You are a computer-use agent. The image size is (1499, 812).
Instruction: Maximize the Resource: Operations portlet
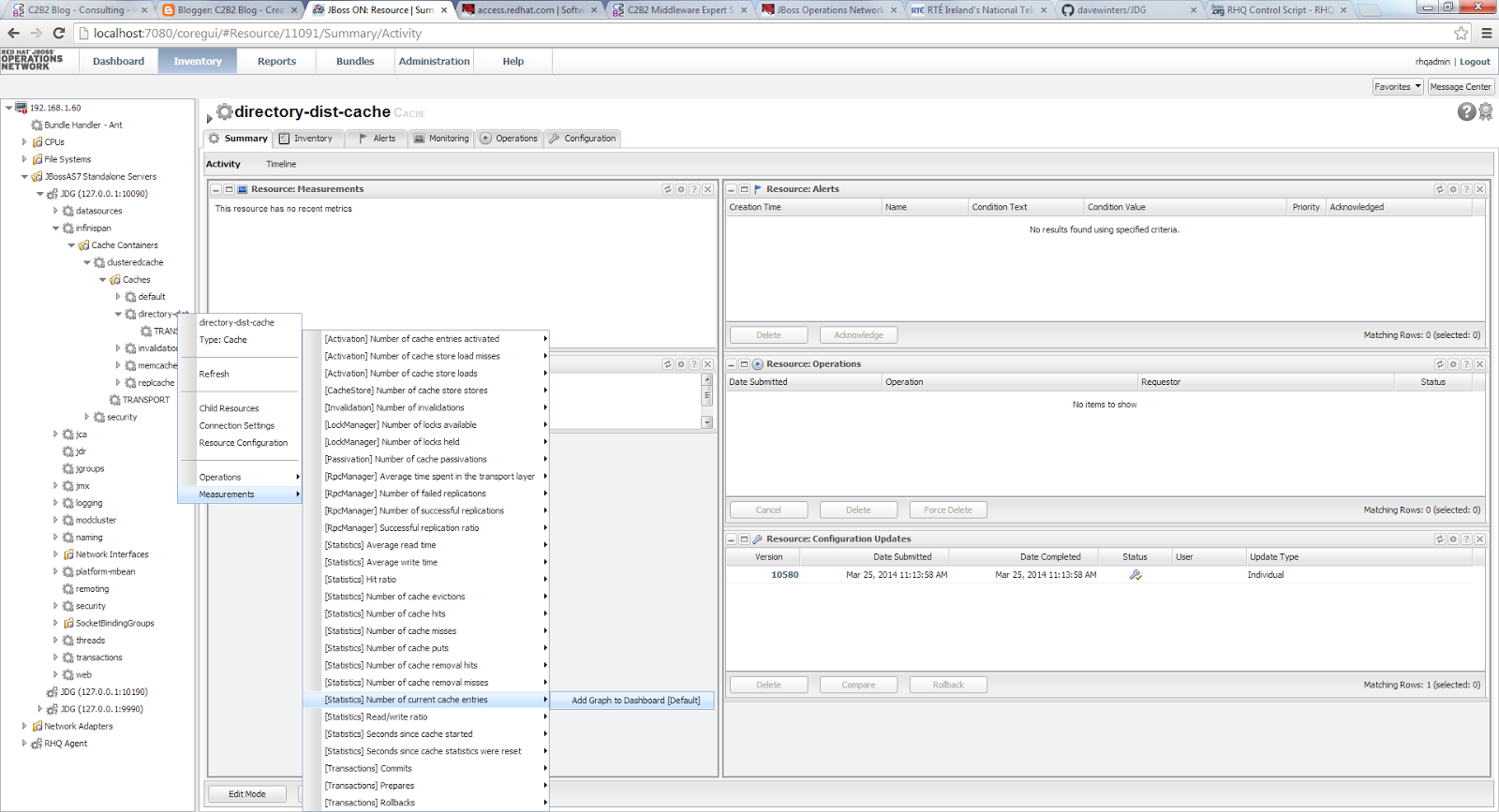[x=745, y=364]
